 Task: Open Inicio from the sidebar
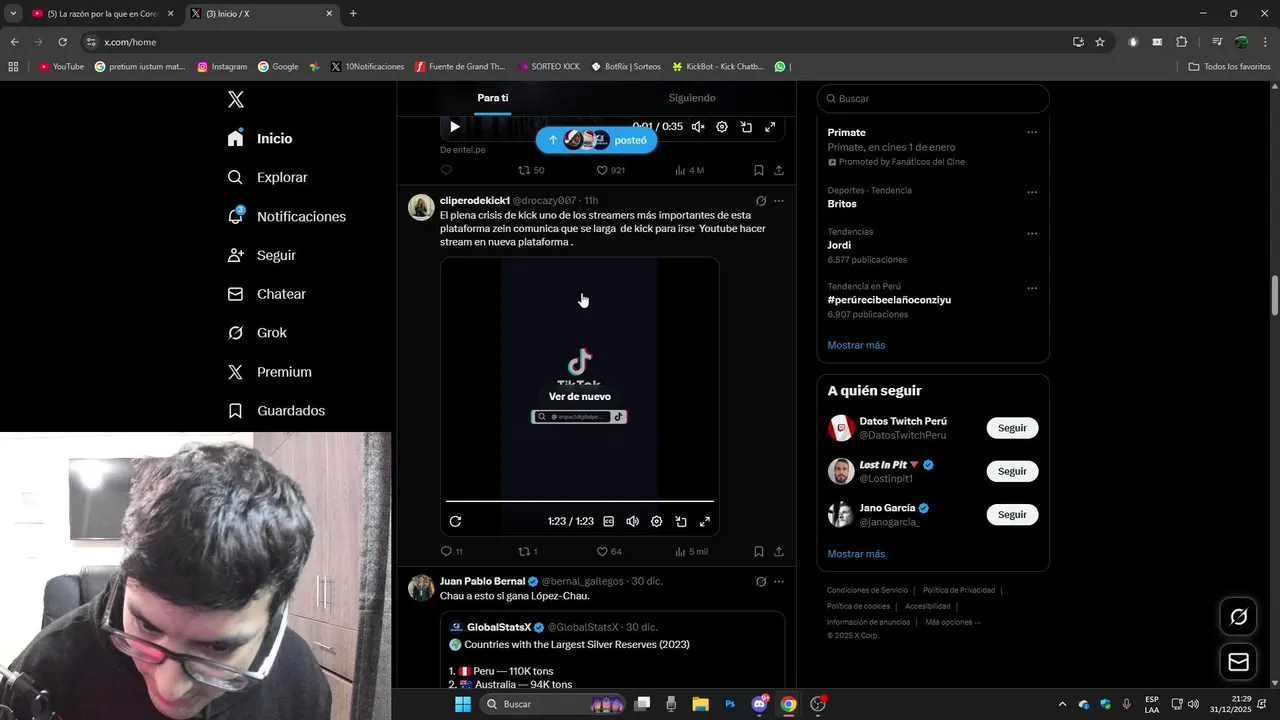click(260, 139)
